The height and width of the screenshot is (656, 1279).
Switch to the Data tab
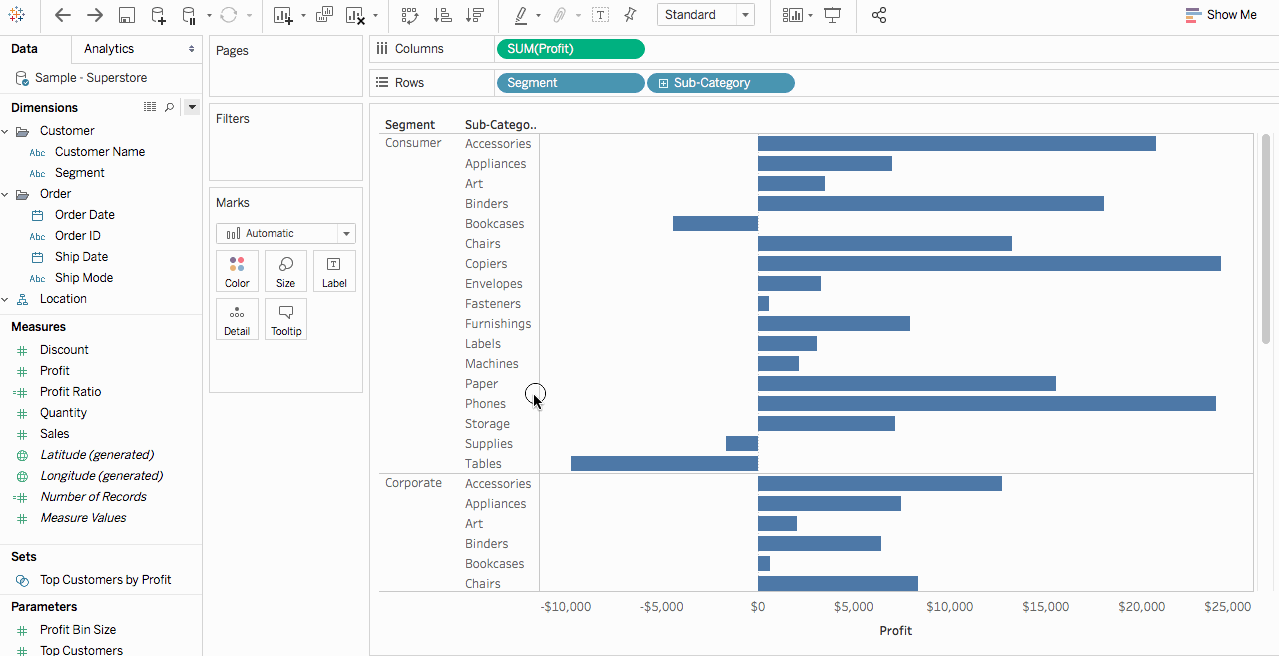(25, 48)
